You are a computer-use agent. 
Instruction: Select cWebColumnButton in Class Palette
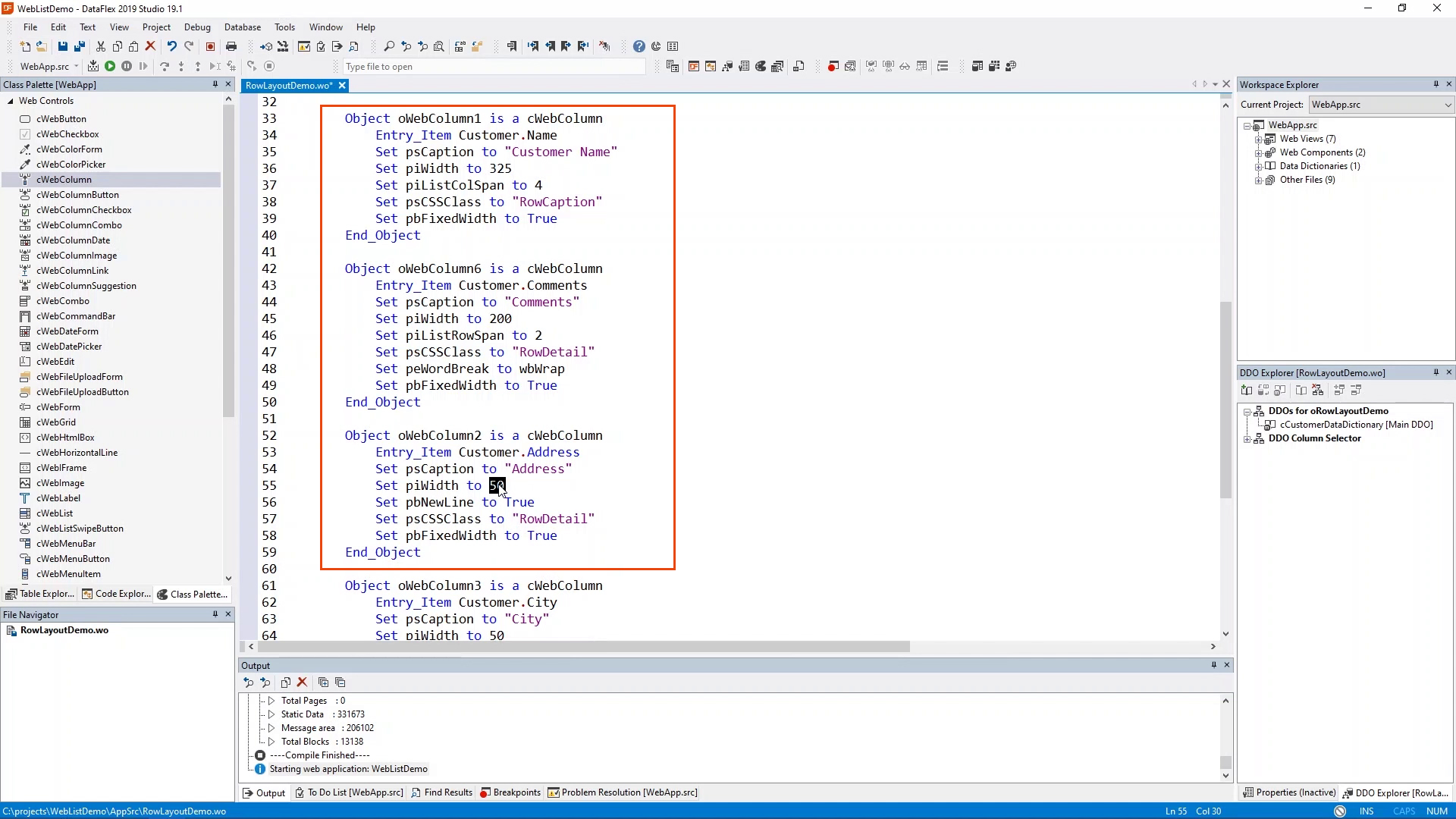[77, 195]
